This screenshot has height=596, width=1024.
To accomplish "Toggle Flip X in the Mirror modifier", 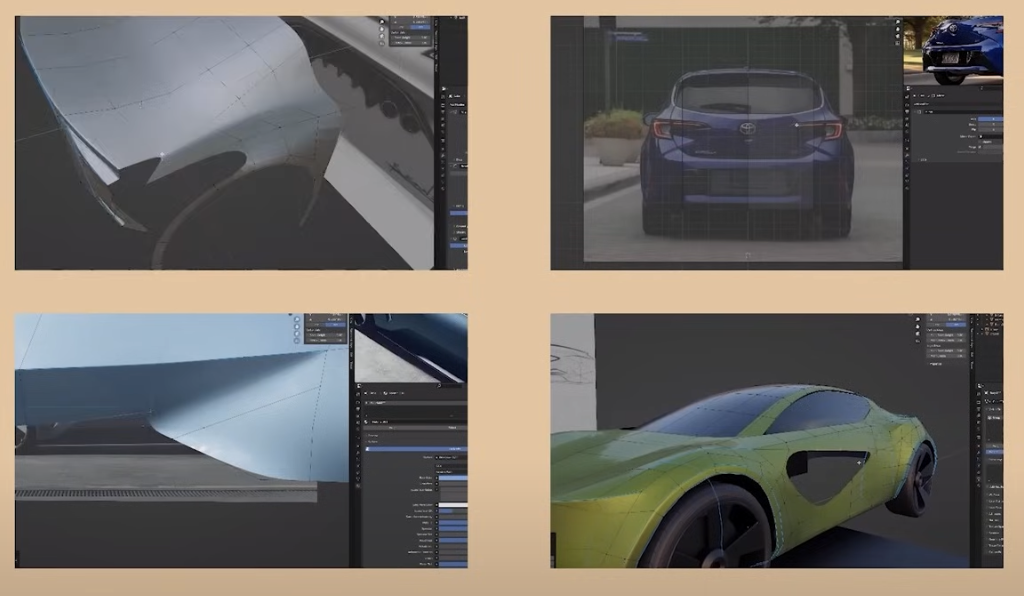I will coord(991,130).
